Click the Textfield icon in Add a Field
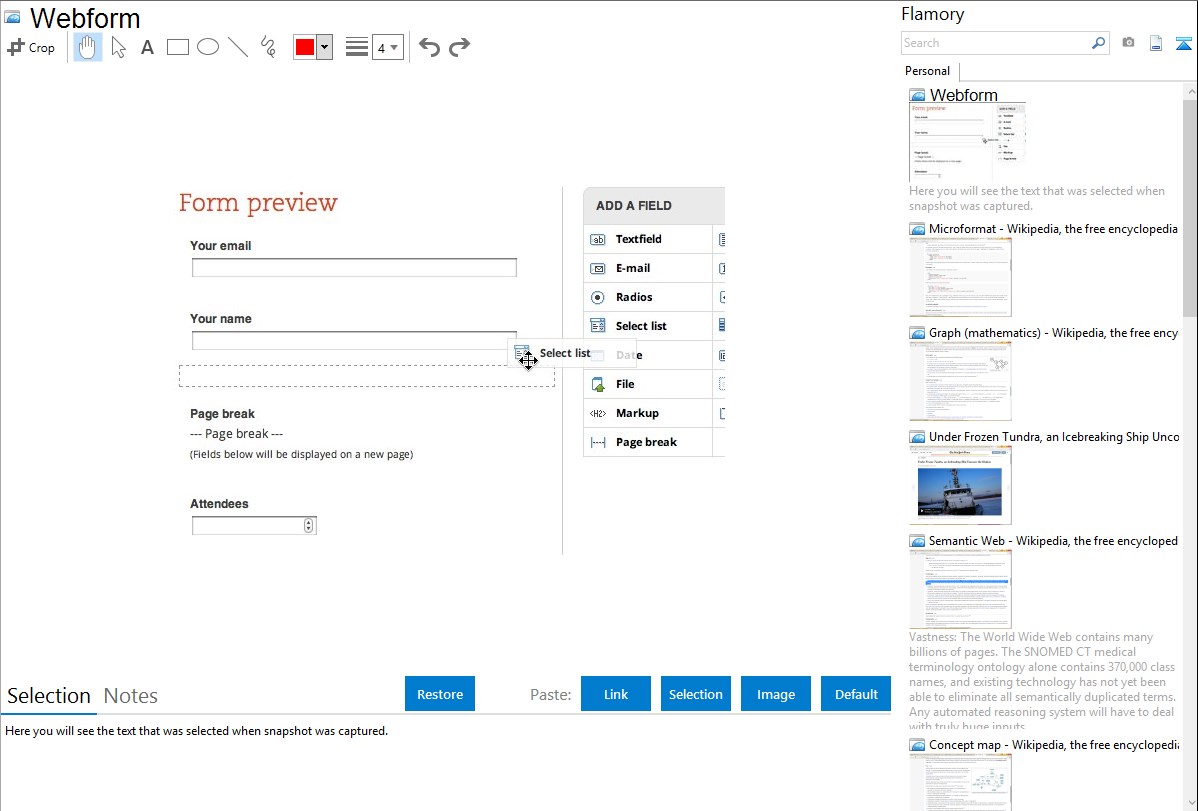Screen dimensions: 1198x811 (x=597, y=239)
